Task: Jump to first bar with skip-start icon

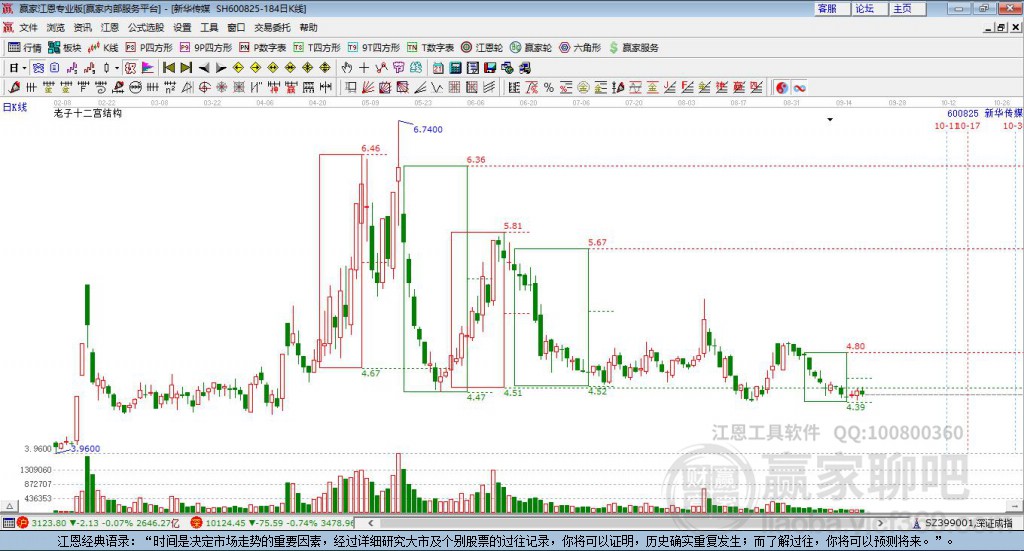Action: click(x=168, y=68)
